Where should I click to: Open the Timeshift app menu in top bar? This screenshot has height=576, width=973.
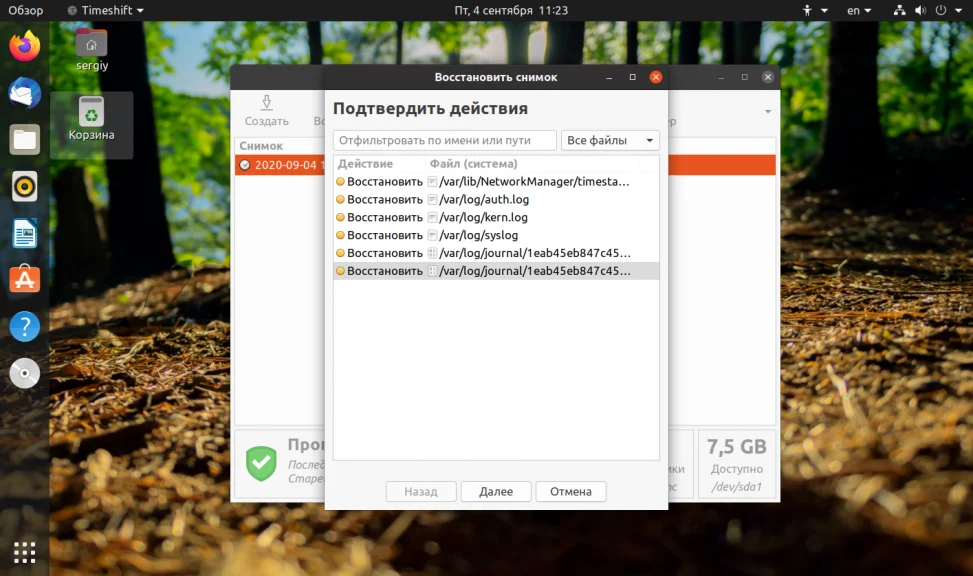[x=106, y=11]
